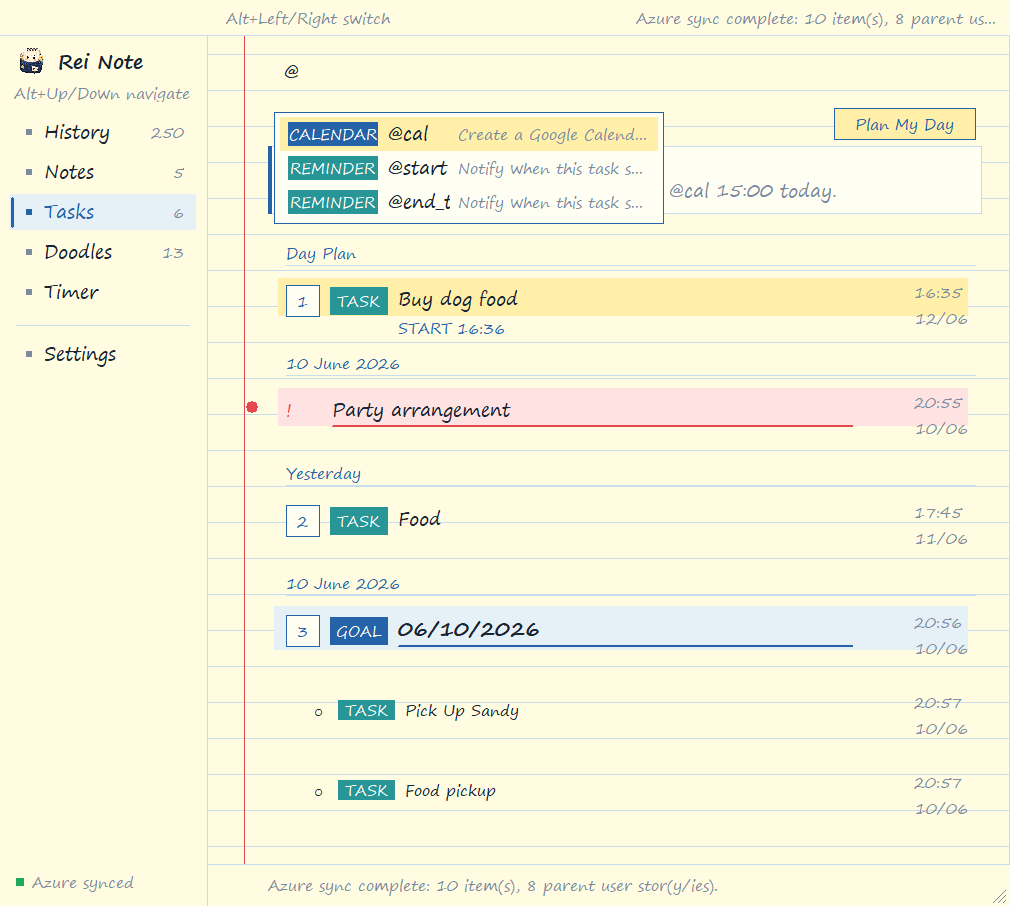This screenshot has height=906, width=1010.
Task: Click the square bullet before Timer
Action: (x=29, y=292)
